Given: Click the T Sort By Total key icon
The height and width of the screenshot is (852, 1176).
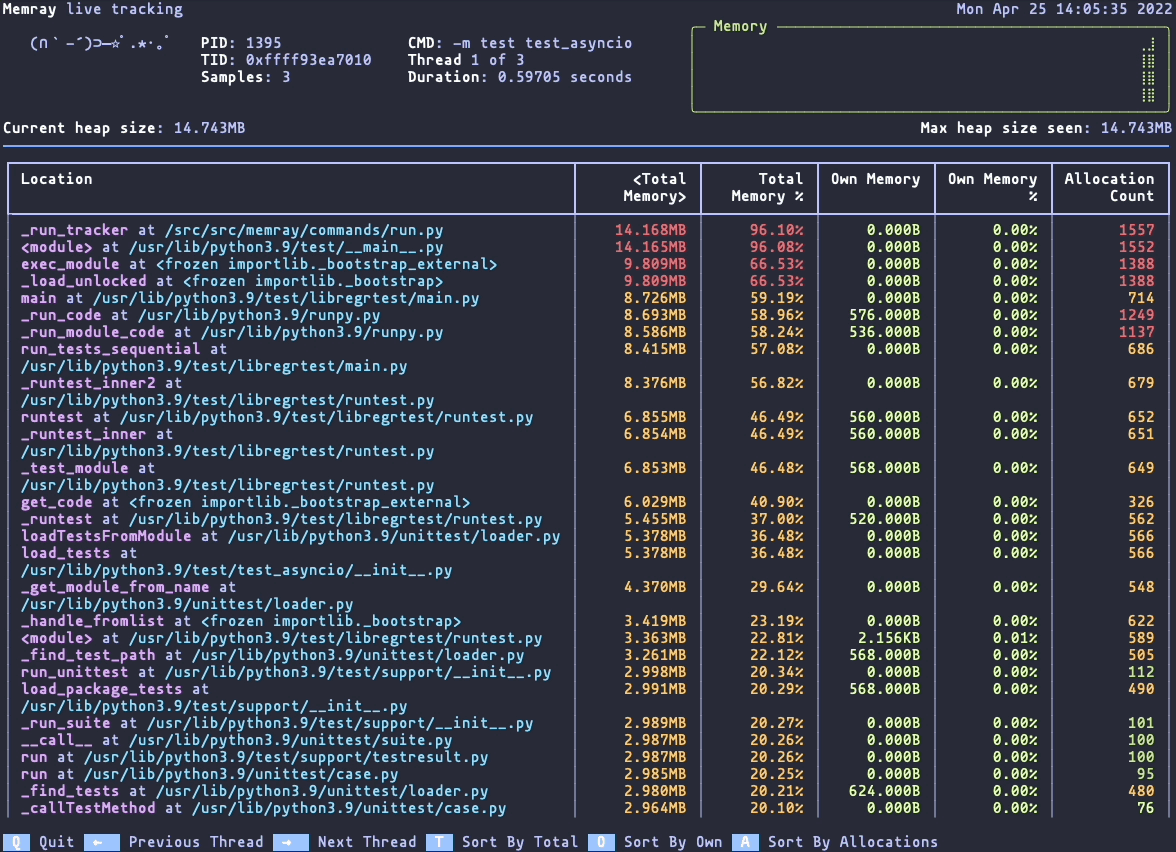Looking at the screenshot, I should (440, 842).
